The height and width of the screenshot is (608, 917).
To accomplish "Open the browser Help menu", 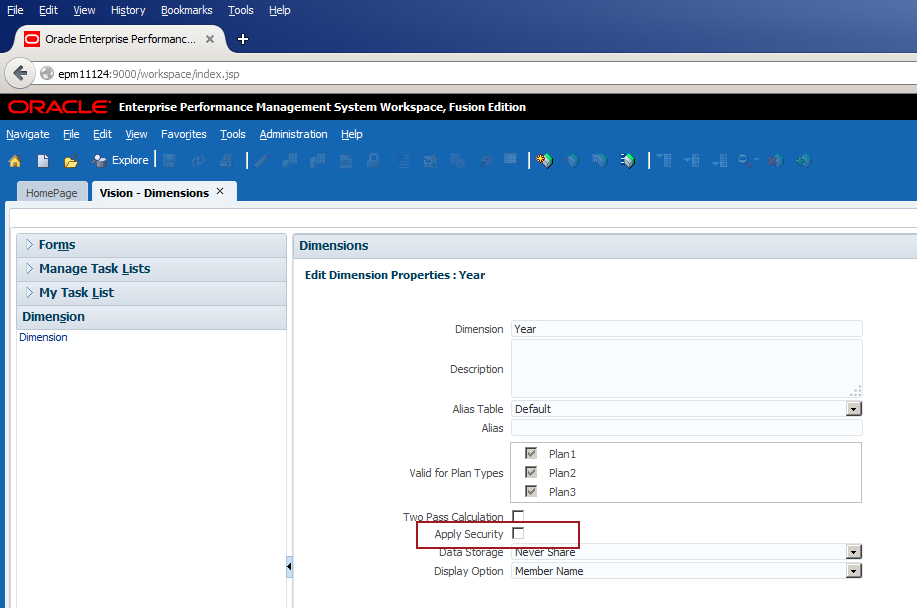I will tap(280, 10).
